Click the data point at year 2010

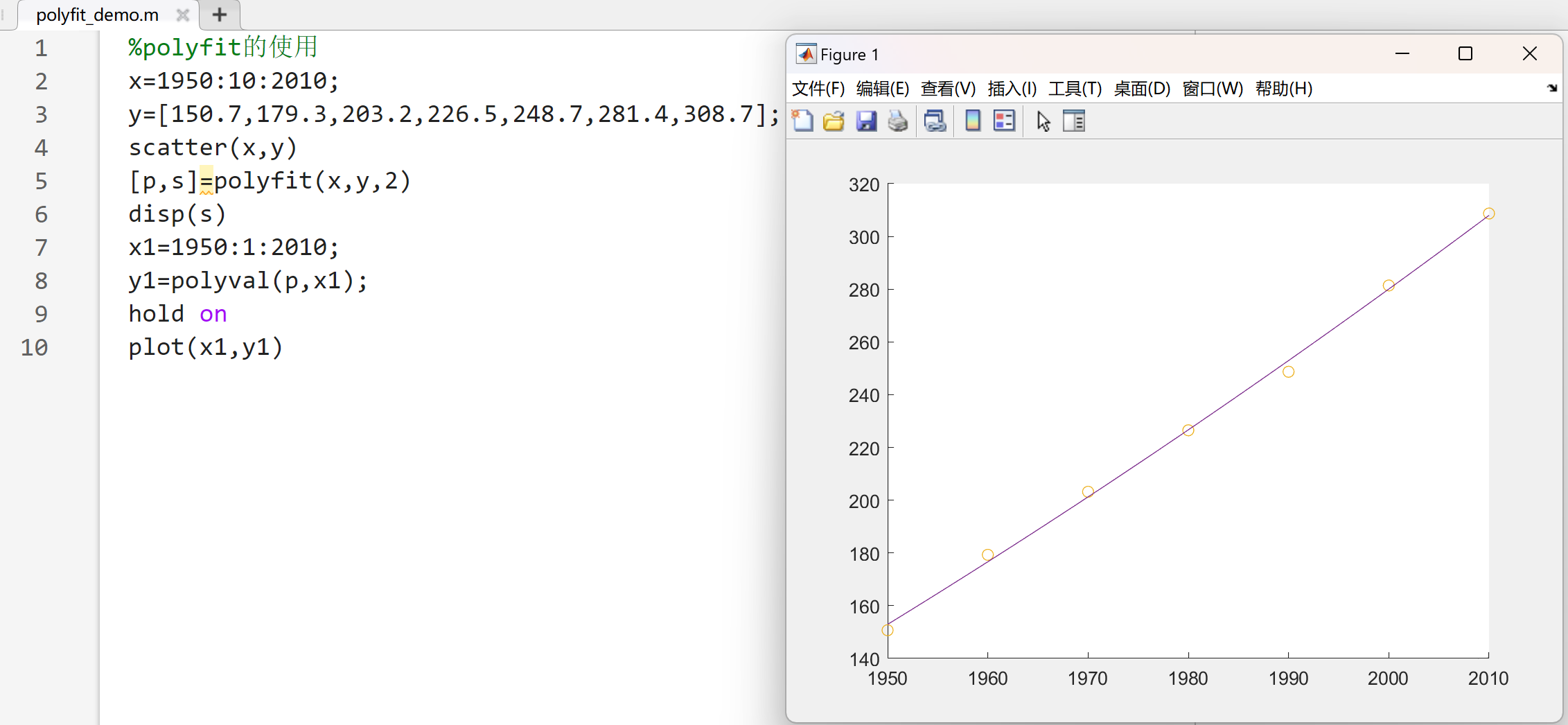tap(1488, 213)
